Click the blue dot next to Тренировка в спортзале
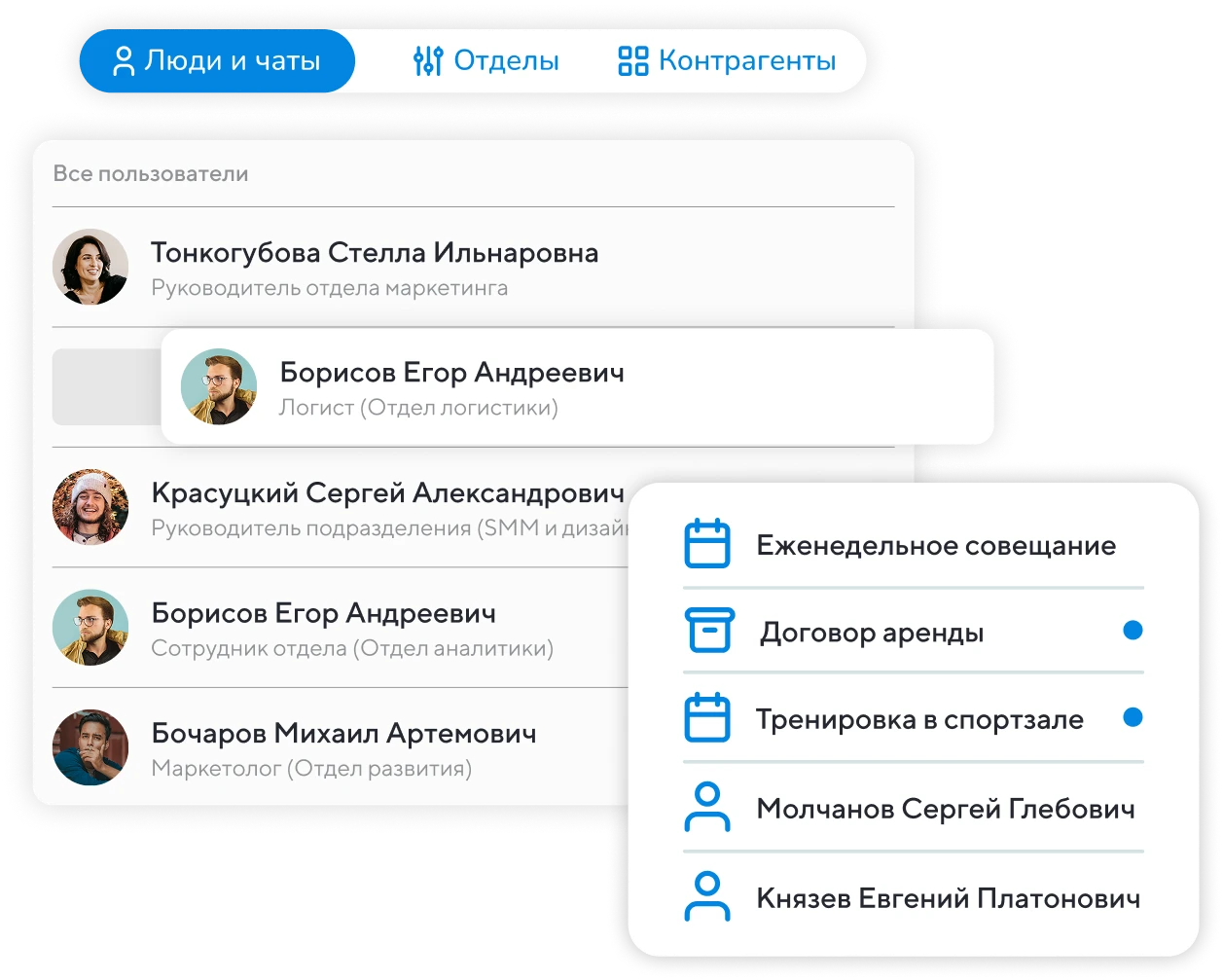Image resolution: width=1223 pixels, height=980 pixels. pyautogui.click(x=1132, y=718)
